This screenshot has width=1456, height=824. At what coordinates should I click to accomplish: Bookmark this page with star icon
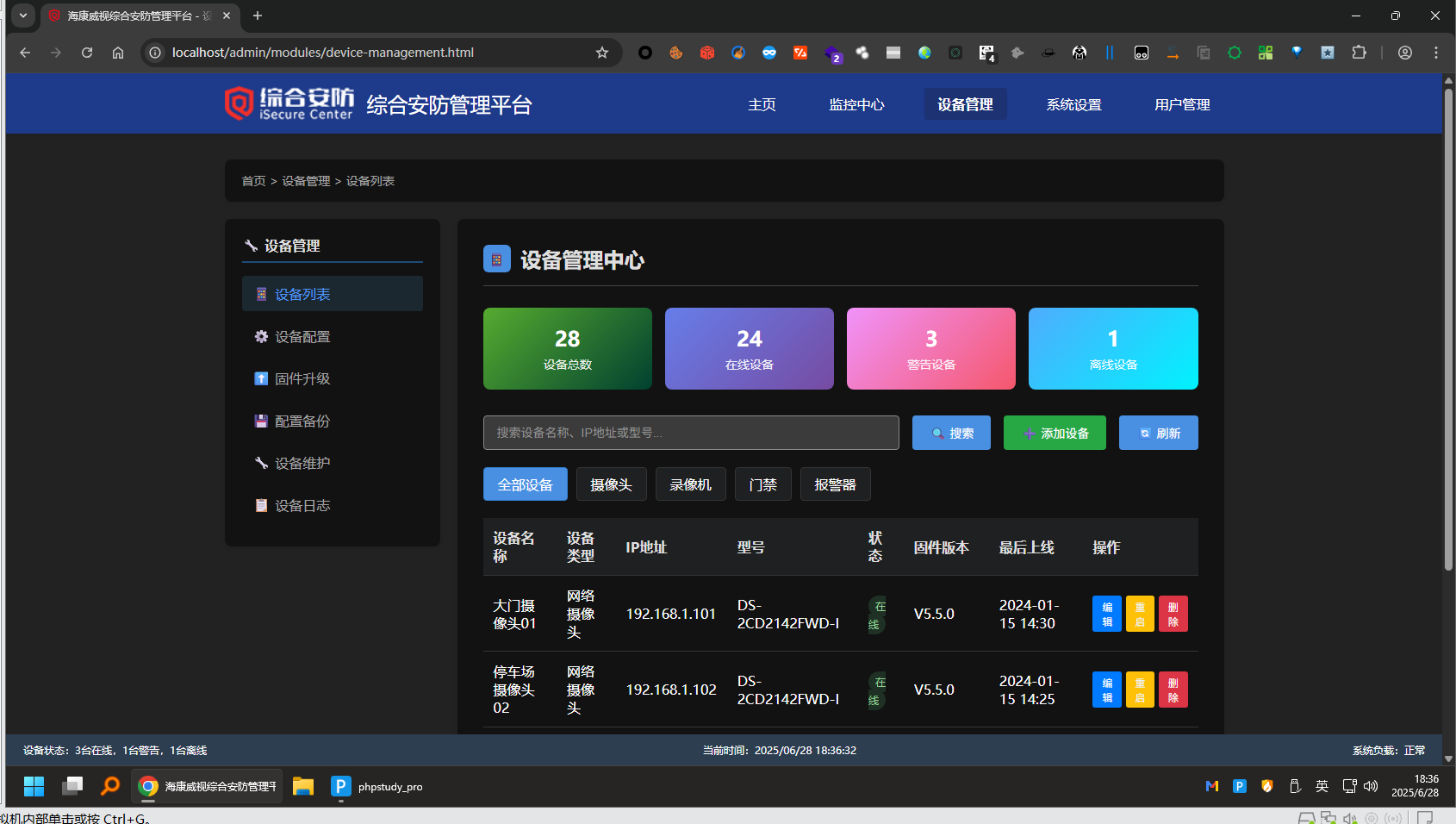[x=602, y=53]
